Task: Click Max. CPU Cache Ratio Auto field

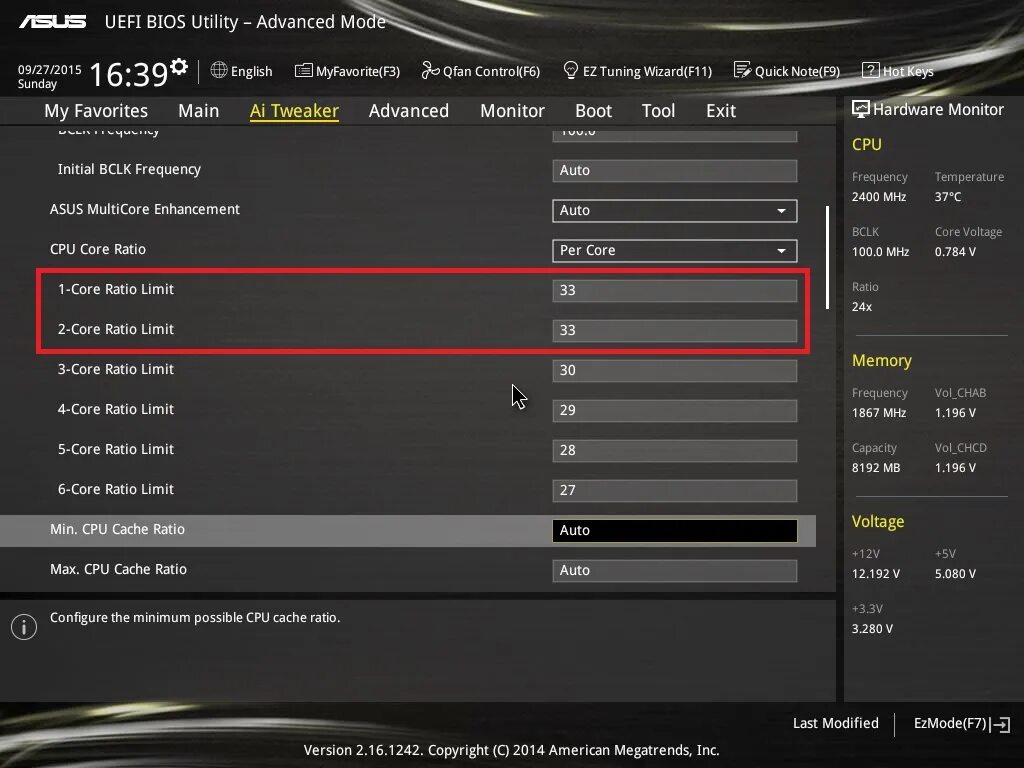Action: click(x=675, y=571)
